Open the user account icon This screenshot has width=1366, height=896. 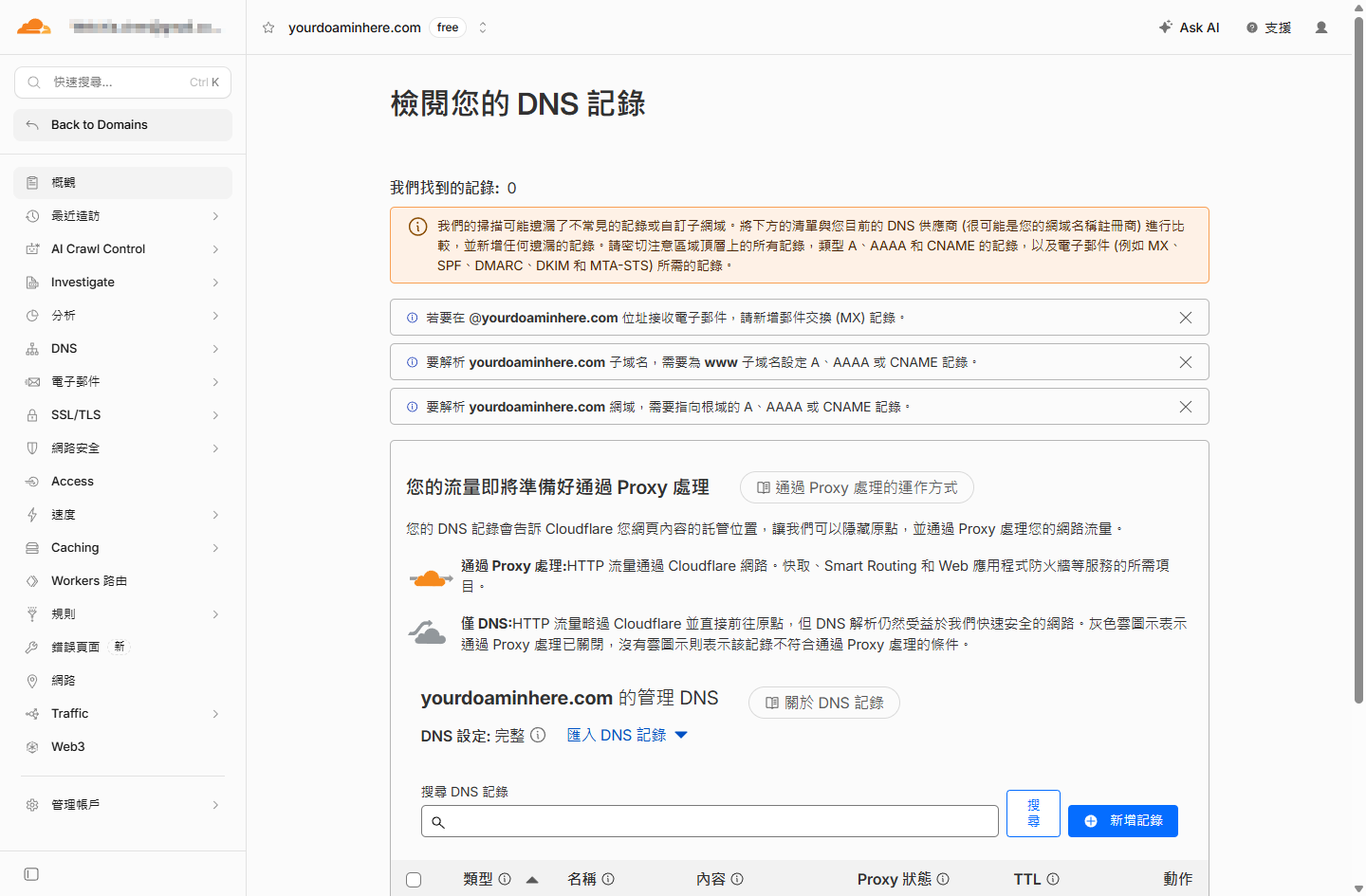(x=1321, y=27)
